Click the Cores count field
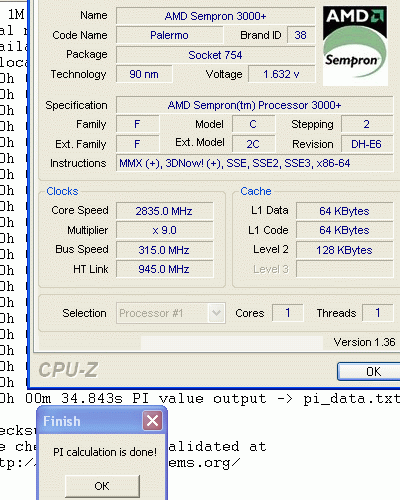This screenshot has height=500, width=400. tap(288, 313)
